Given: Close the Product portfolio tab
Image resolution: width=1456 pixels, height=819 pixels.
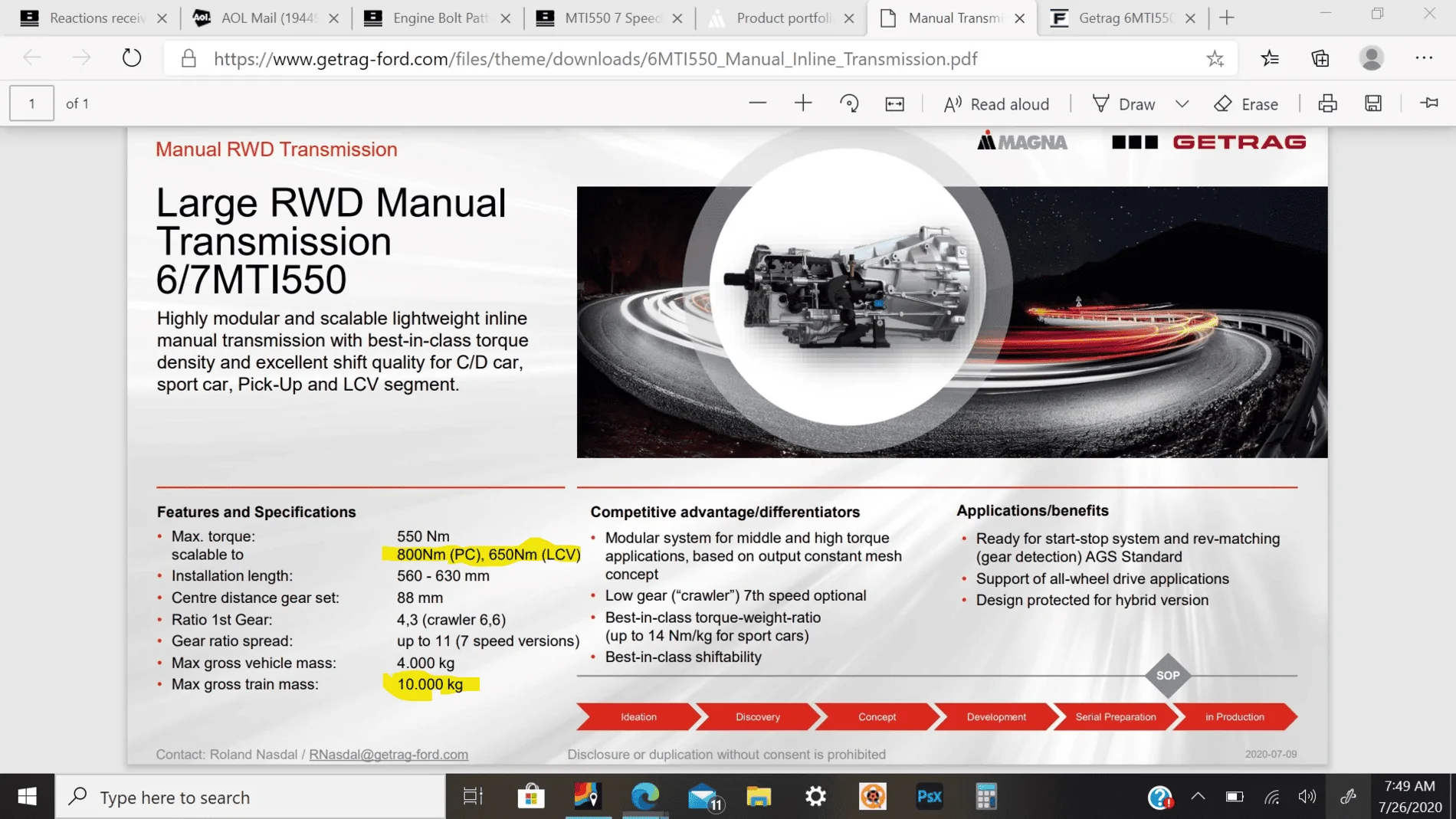Looking at the screenshot, I should click(x=849, y=18).
